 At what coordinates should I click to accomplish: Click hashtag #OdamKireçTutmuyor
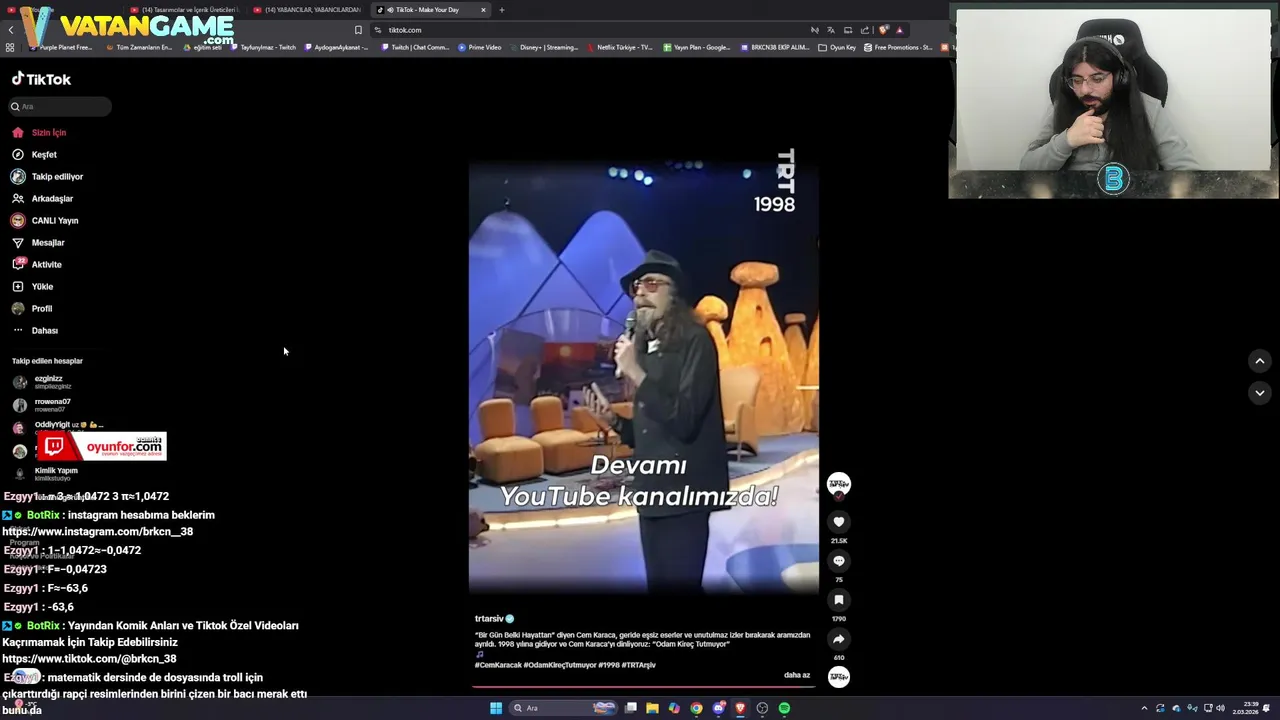pyautogui.click(x=560, y=665)
